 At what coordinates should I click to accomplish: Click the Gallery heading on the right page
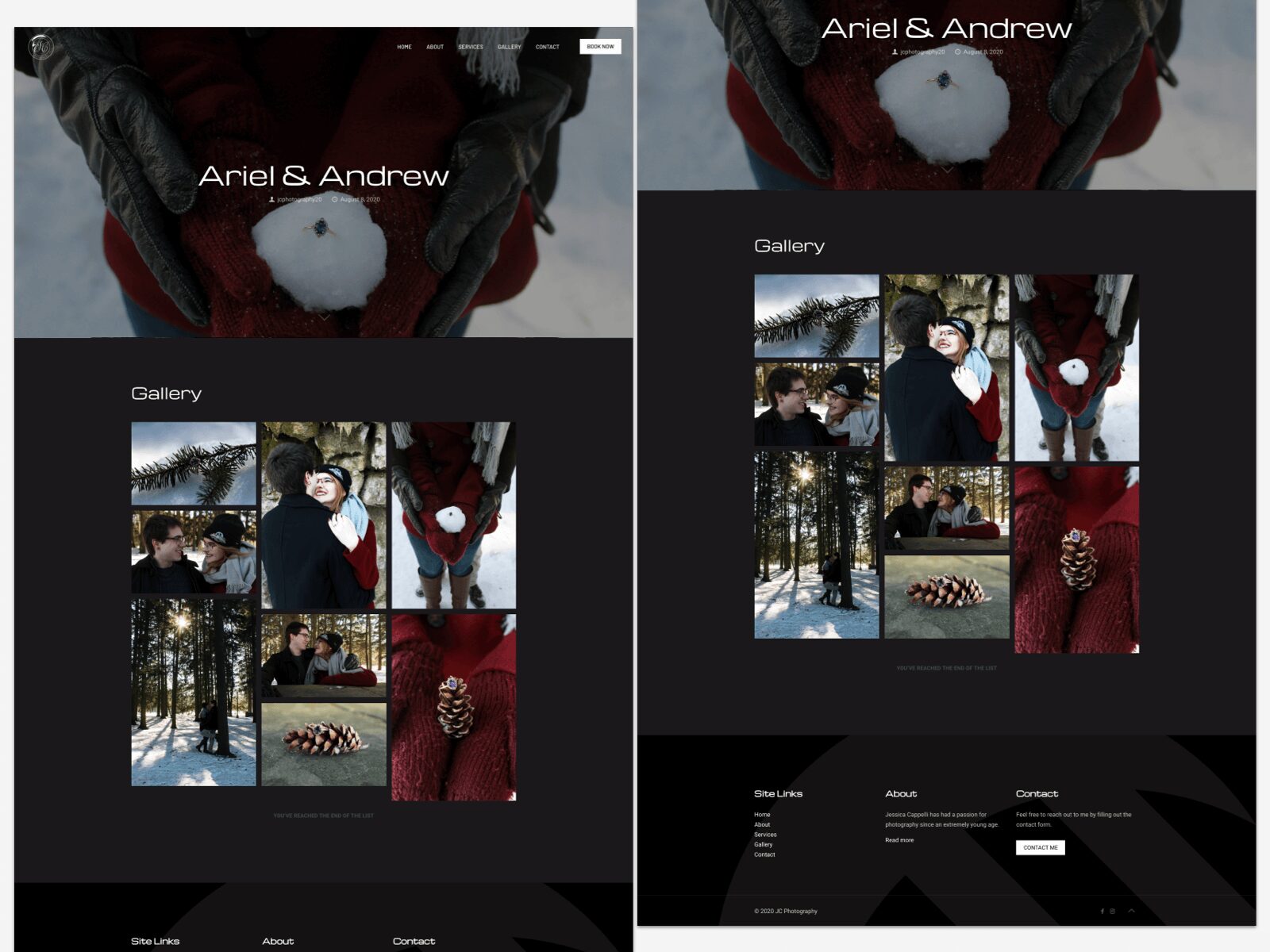point(790,246)
